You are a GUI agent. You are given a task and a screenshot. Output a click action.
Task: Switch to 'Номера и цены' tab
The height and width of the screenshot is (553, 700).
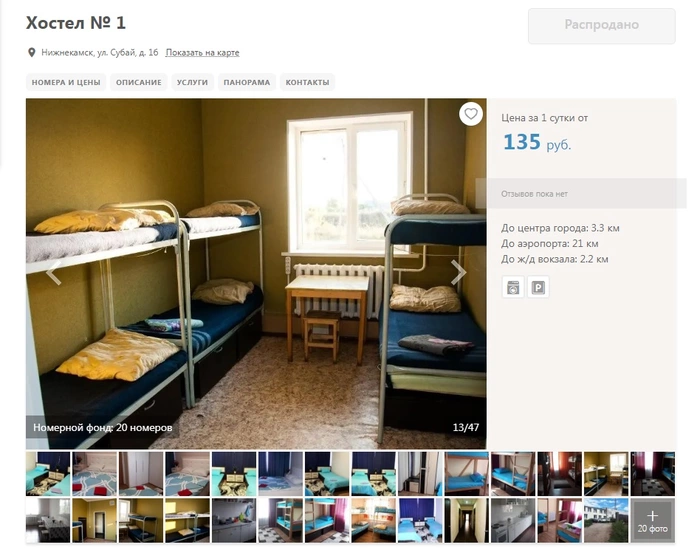coord(66,82)
